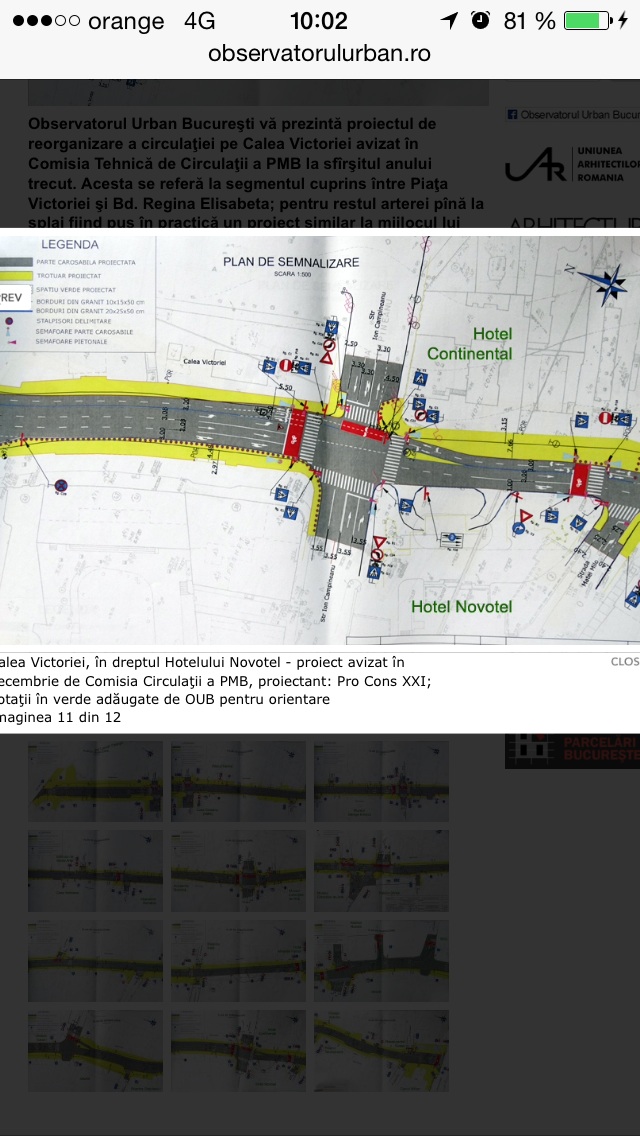640x1136 pixels.
Task: Tap the observatorulurban.ro address bar
Action: click(x=319, y=53)
